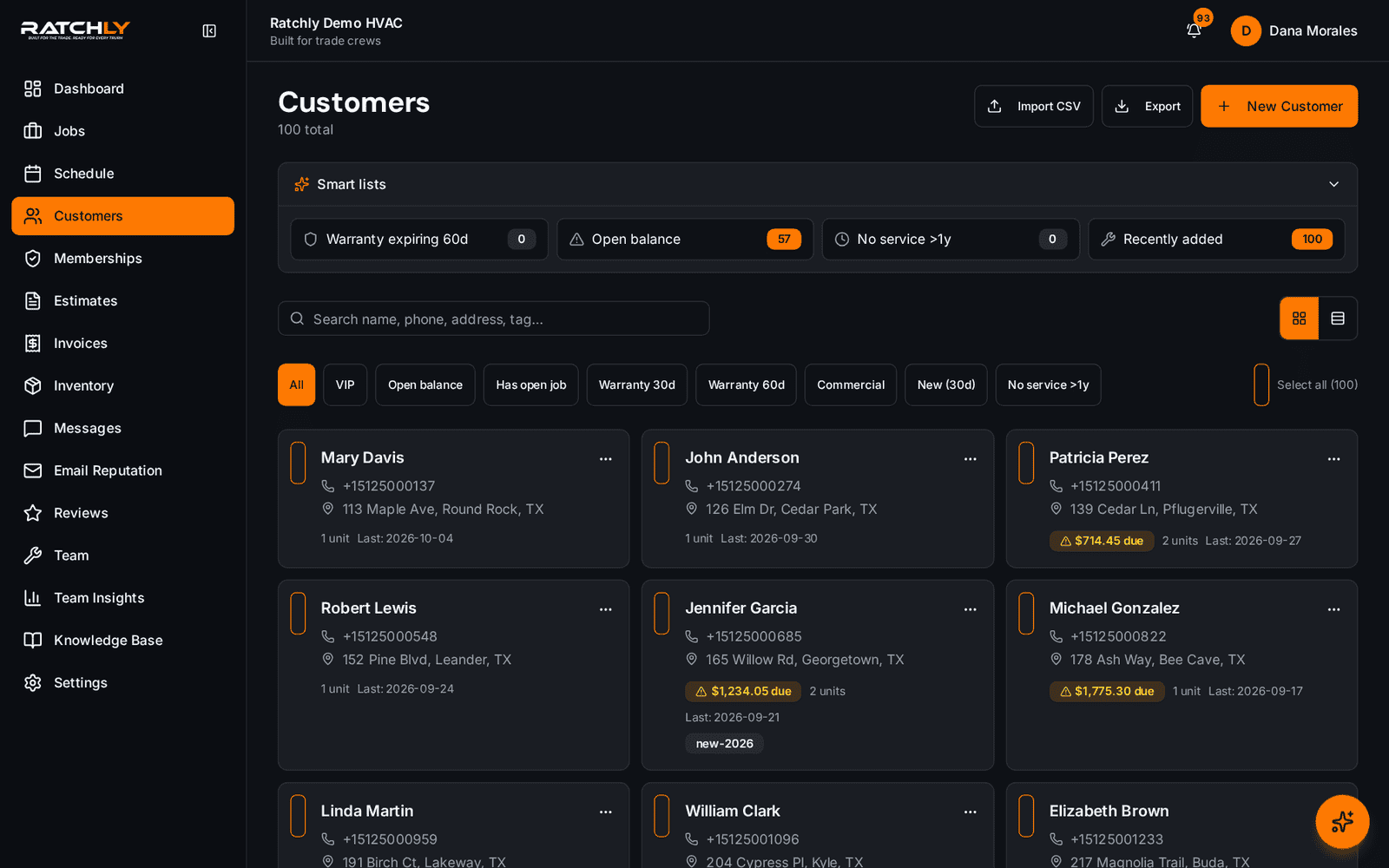Click the Export button
Image resolution: width=1389 pixels, height=868 pixels.
(x=1148, y=106)
